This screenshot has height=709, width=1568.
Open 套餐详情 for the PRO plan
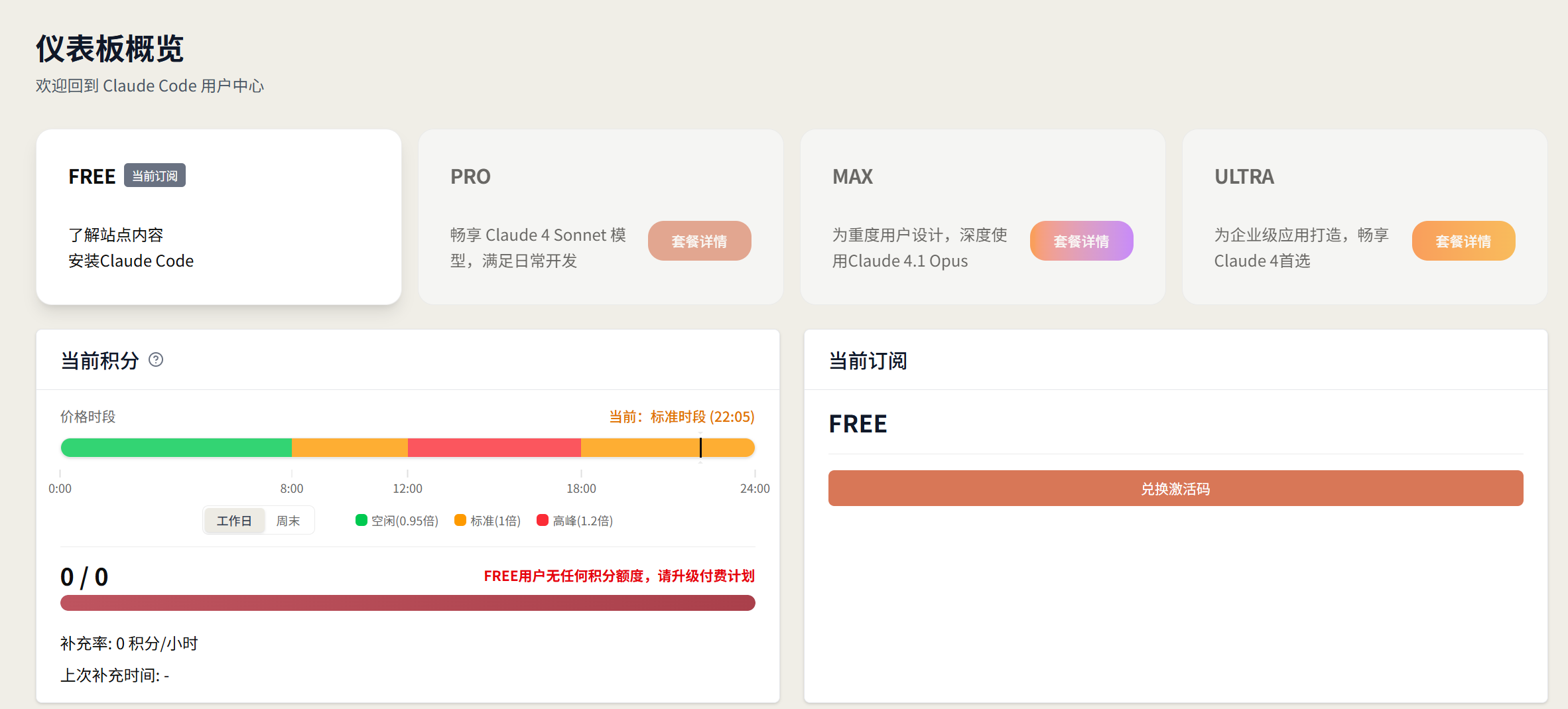699,241
